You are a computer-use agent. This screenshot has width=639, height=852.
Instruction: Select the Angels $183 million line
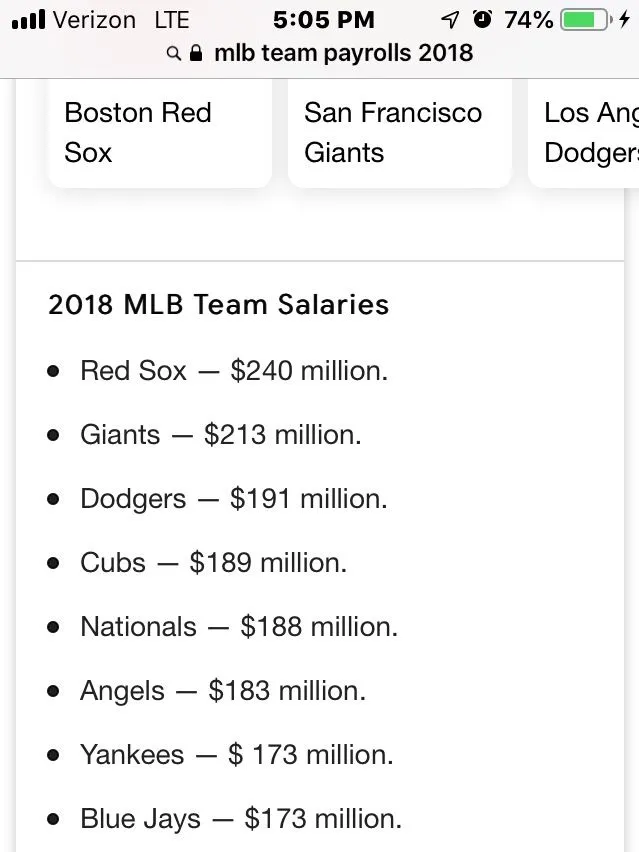pos(223,691)
